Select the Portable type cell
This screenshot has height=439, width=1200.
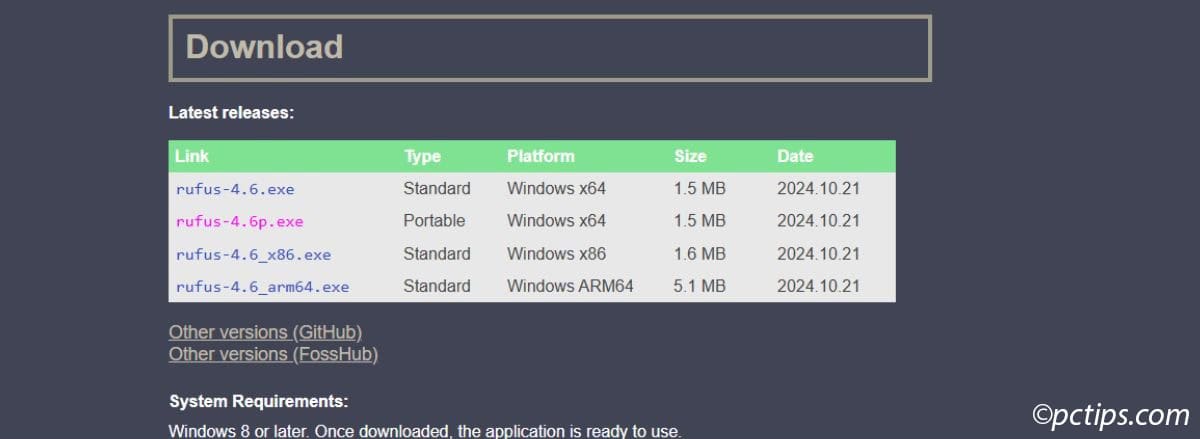434,221
